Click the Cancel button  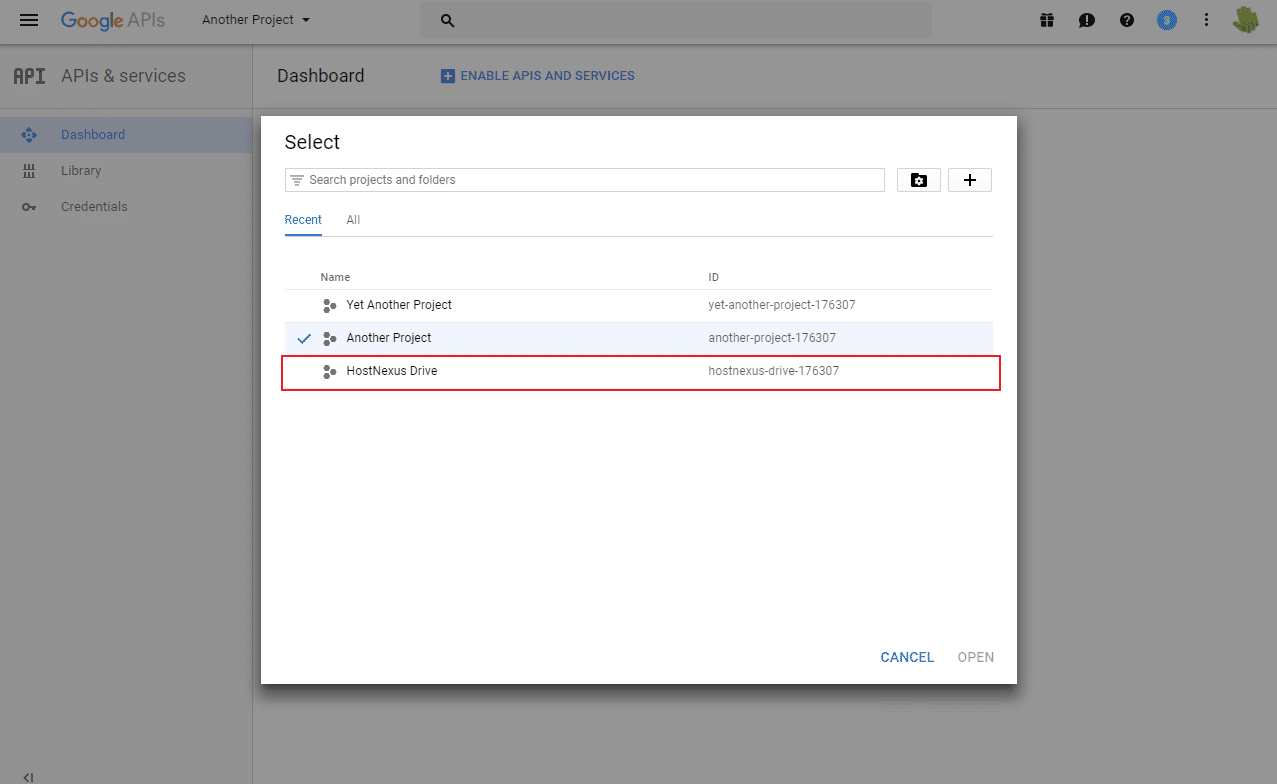(907, 657)
